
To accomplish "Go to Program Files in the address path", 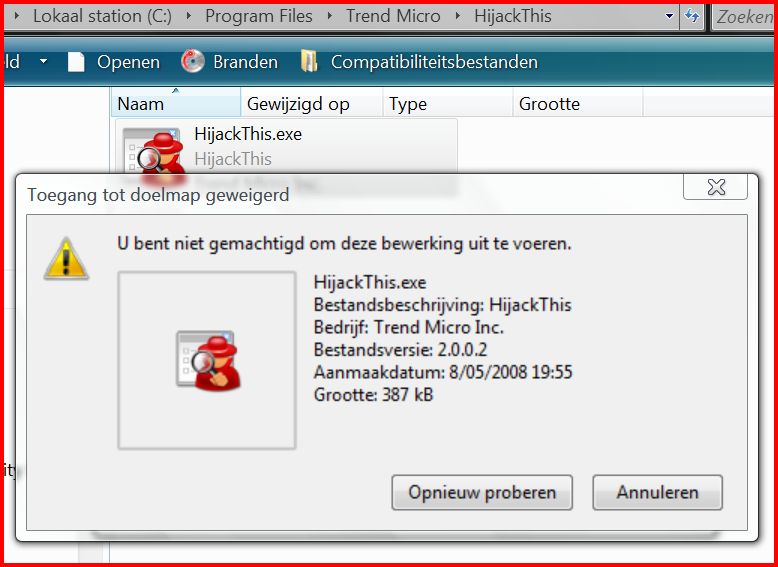I will (259, 16).
